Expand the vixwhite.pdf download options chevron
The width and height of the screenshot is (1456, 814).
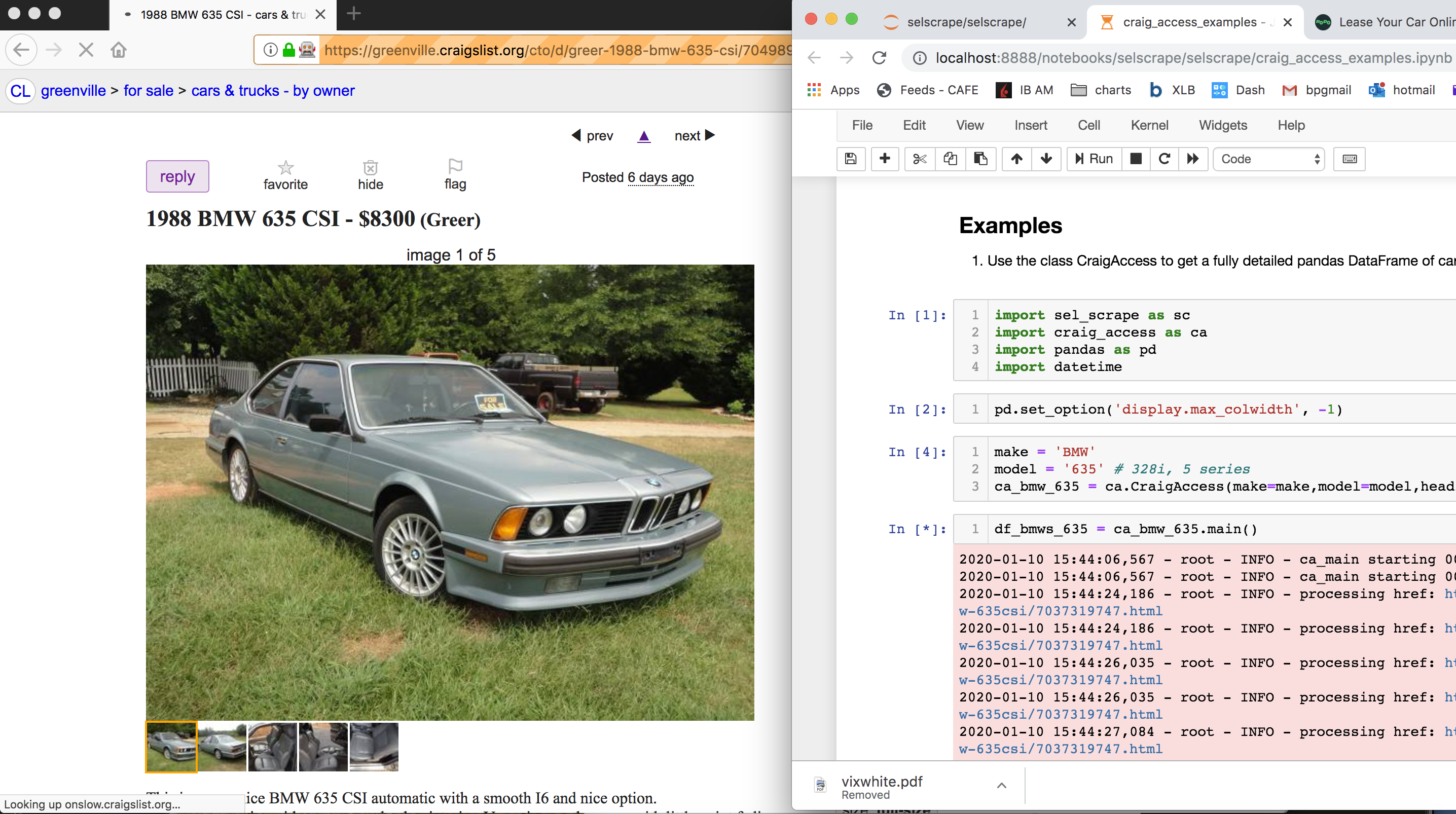1002,786
